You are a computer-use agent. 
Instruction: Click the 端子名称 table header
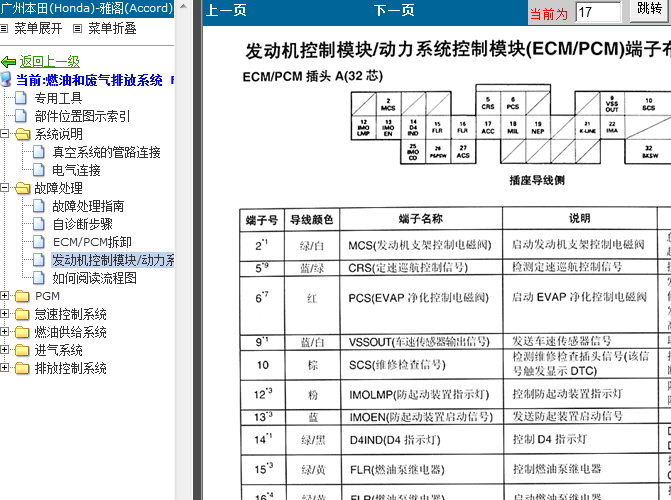[421, 219]
